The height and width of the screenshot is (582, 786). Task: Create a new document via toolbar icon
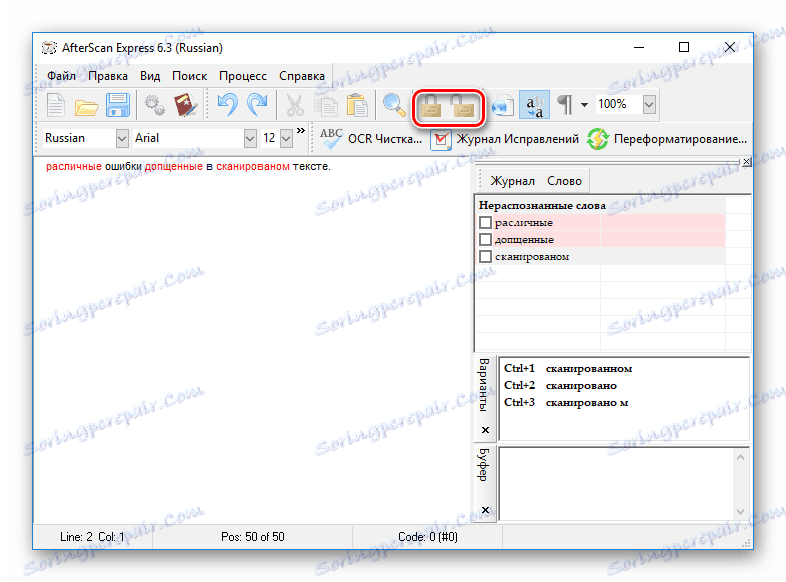pos(56,105)
